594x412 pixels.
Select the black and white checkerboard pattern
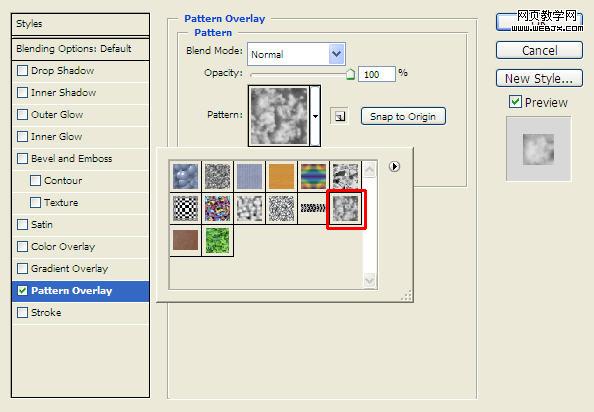(185, 208)
